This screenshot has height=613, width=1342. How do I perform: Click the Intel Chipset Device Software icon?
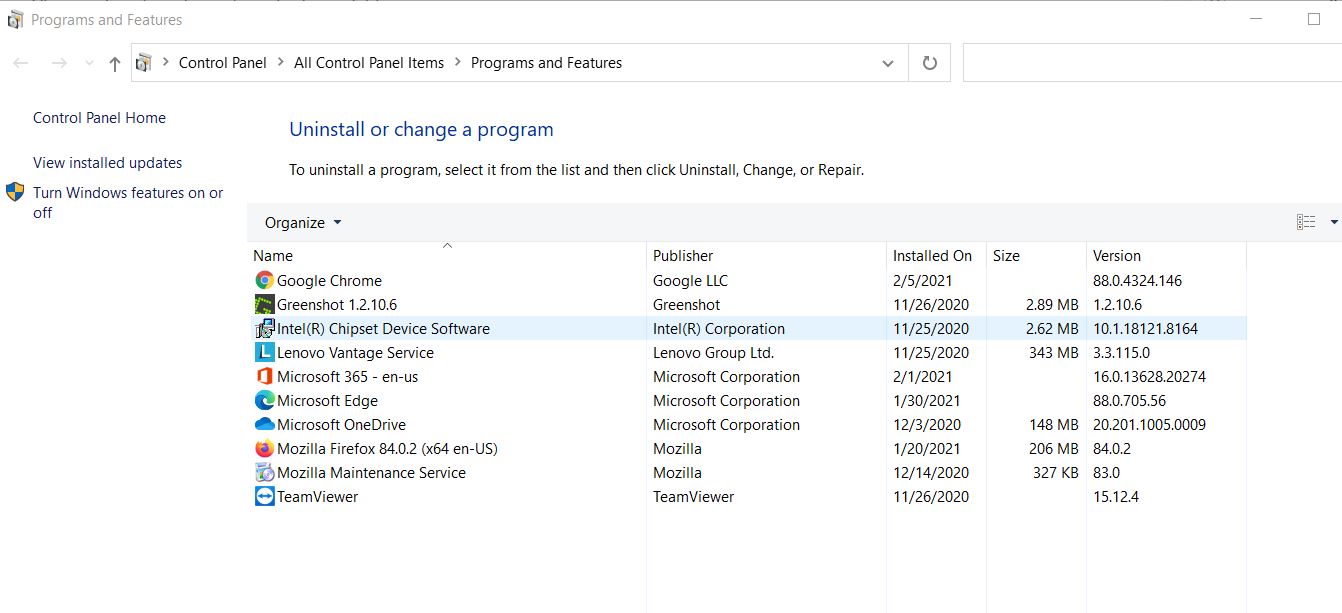264,329
